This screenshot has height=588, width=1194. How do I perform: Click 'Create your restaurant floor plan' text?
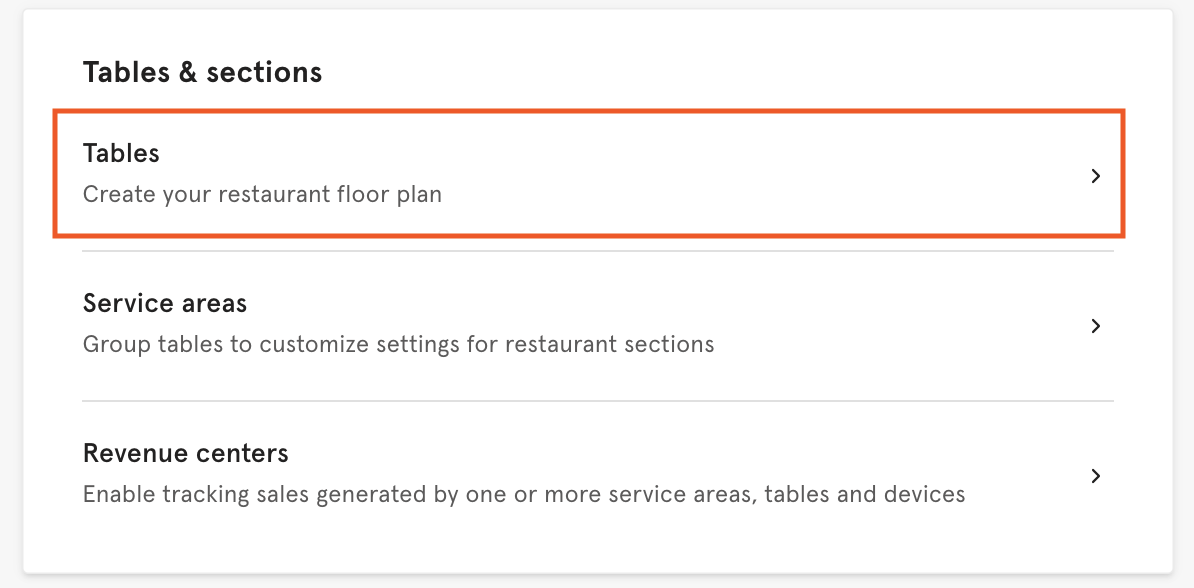[262, 194]
